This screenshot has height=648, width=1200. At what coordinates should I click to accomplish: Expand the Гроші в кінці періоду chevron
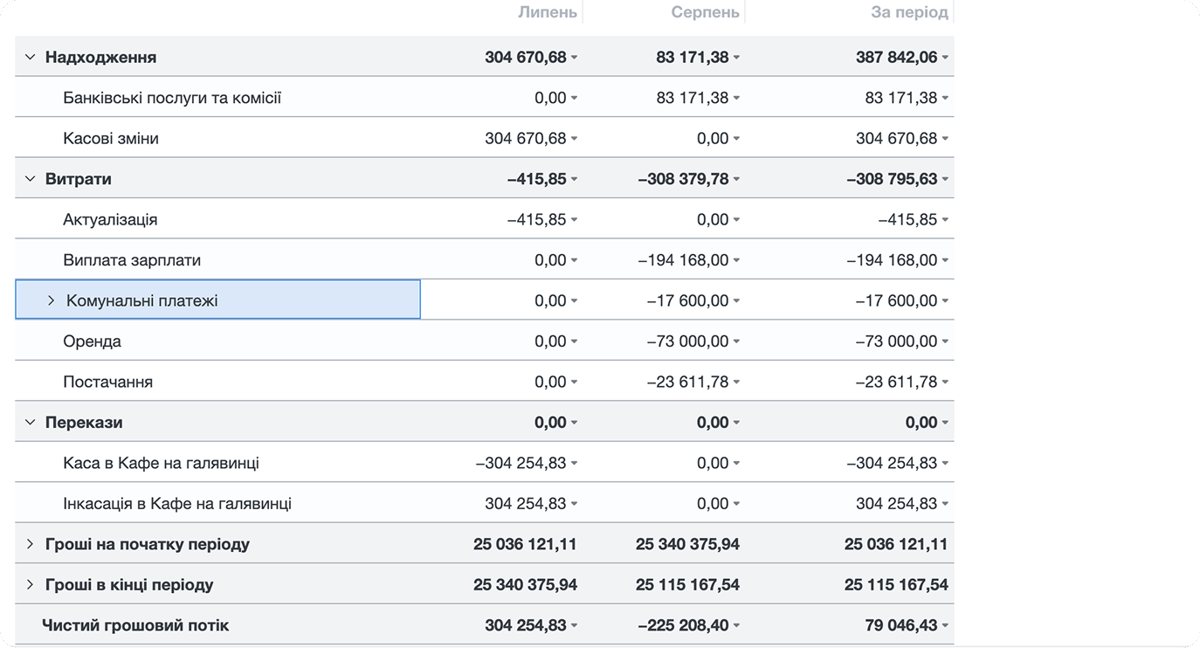click(x=29, y=585)
